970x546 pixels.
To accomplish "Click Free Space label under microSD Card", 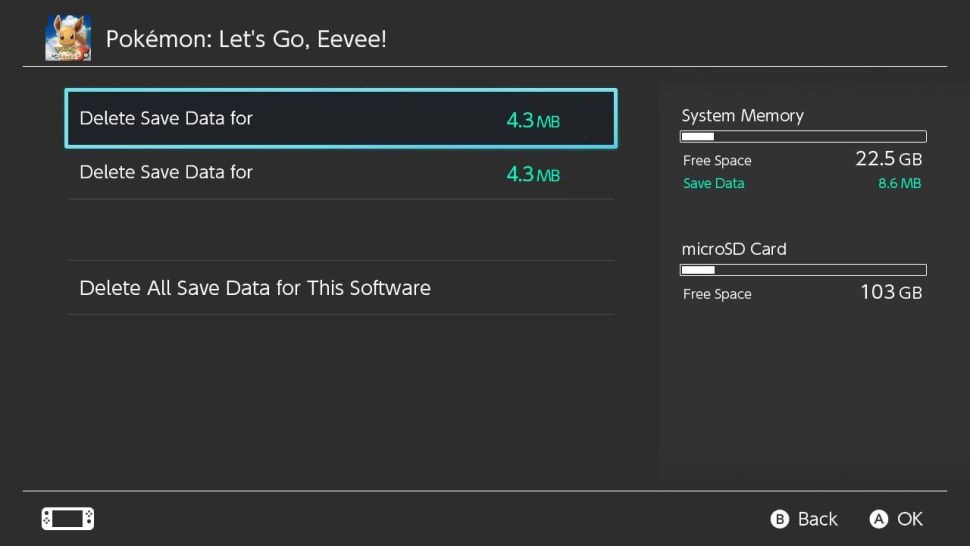I will tap(717, 294).
